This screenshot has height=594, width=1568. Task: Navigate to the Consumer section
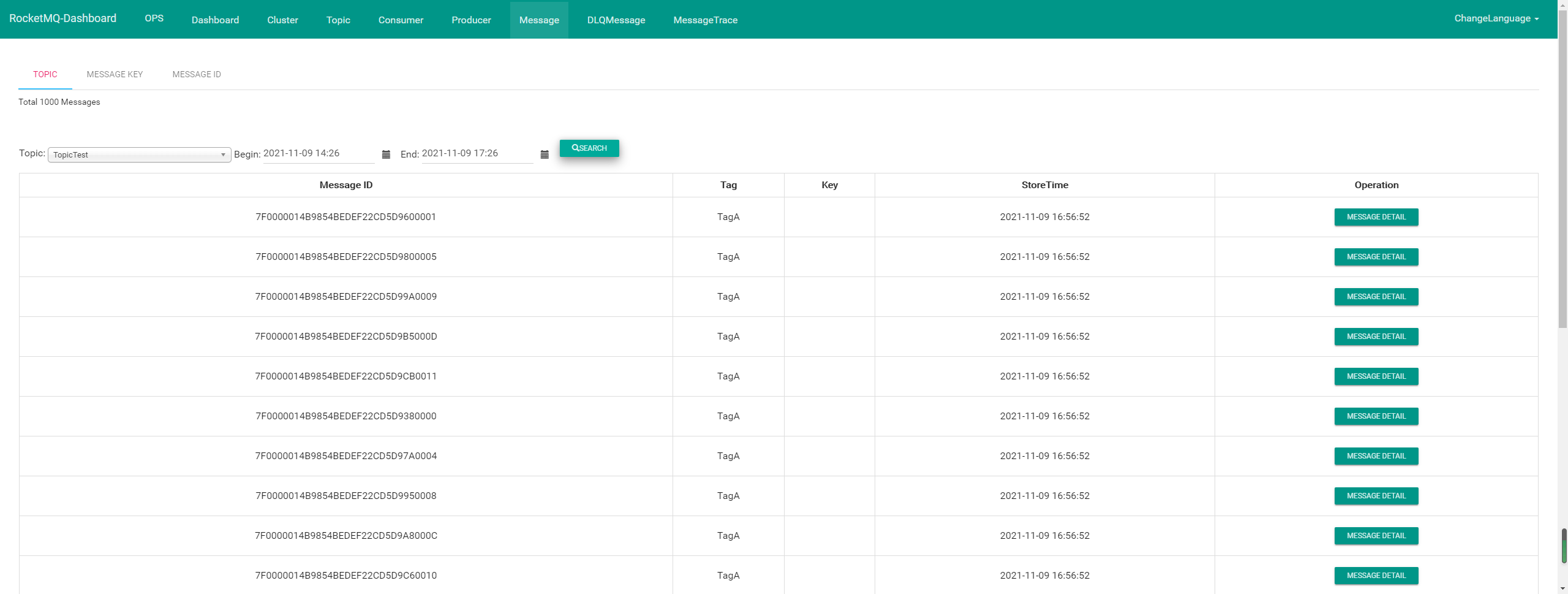(401, 20)
